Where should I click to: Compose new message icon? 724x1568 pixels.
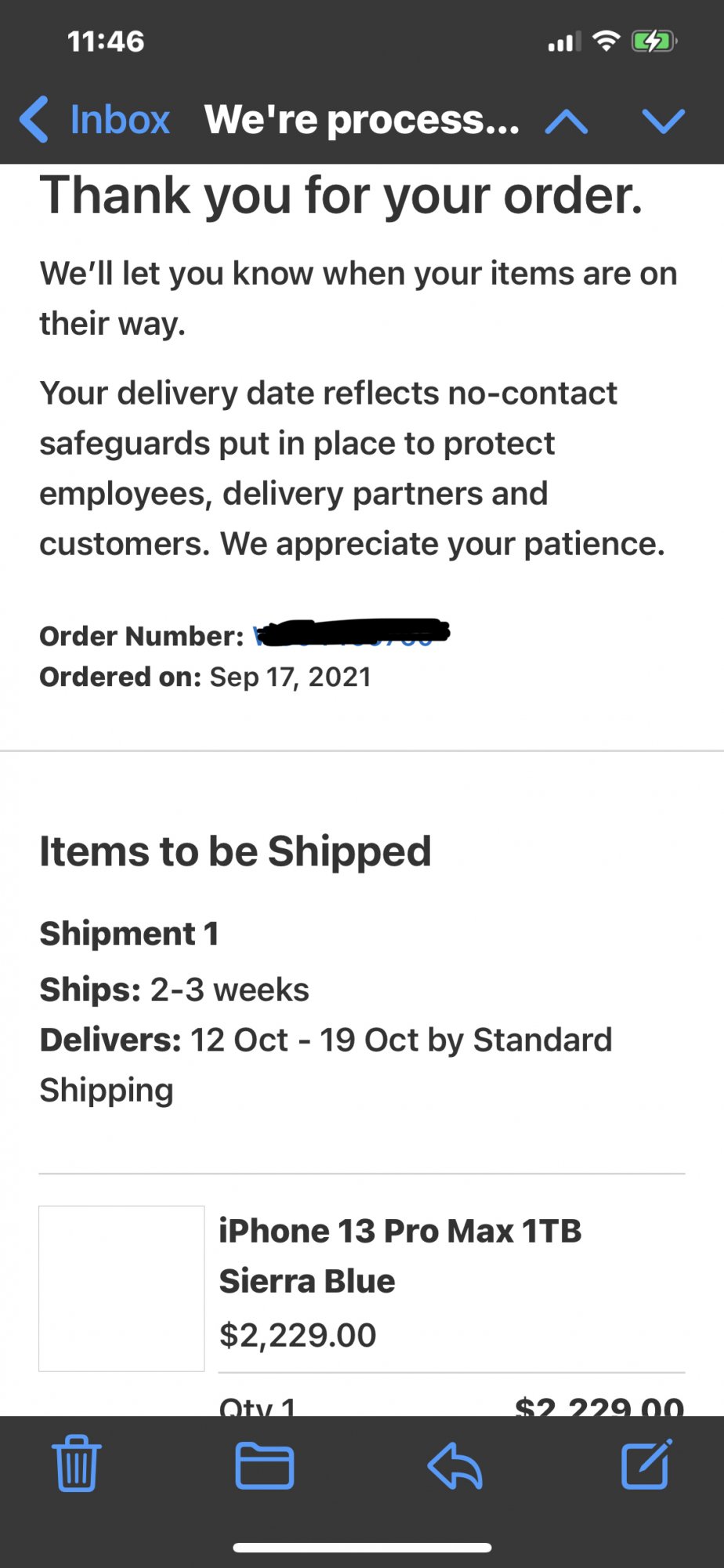(x=646, y=1463)
